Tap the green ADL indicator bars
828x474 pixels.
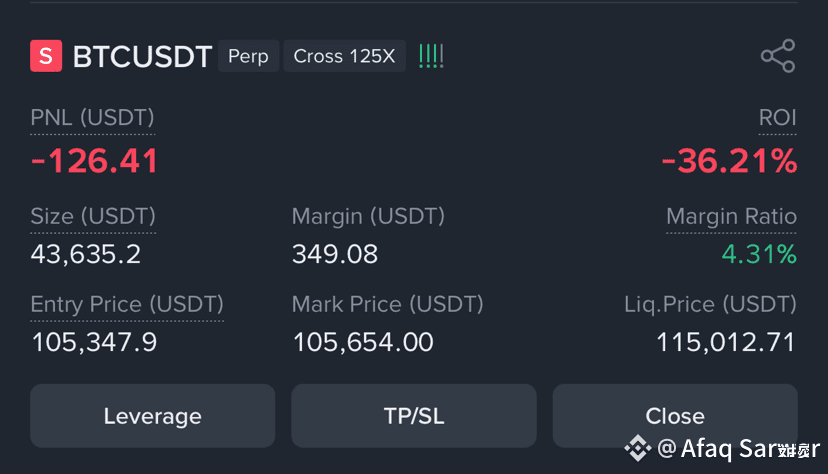click(431, 56)
